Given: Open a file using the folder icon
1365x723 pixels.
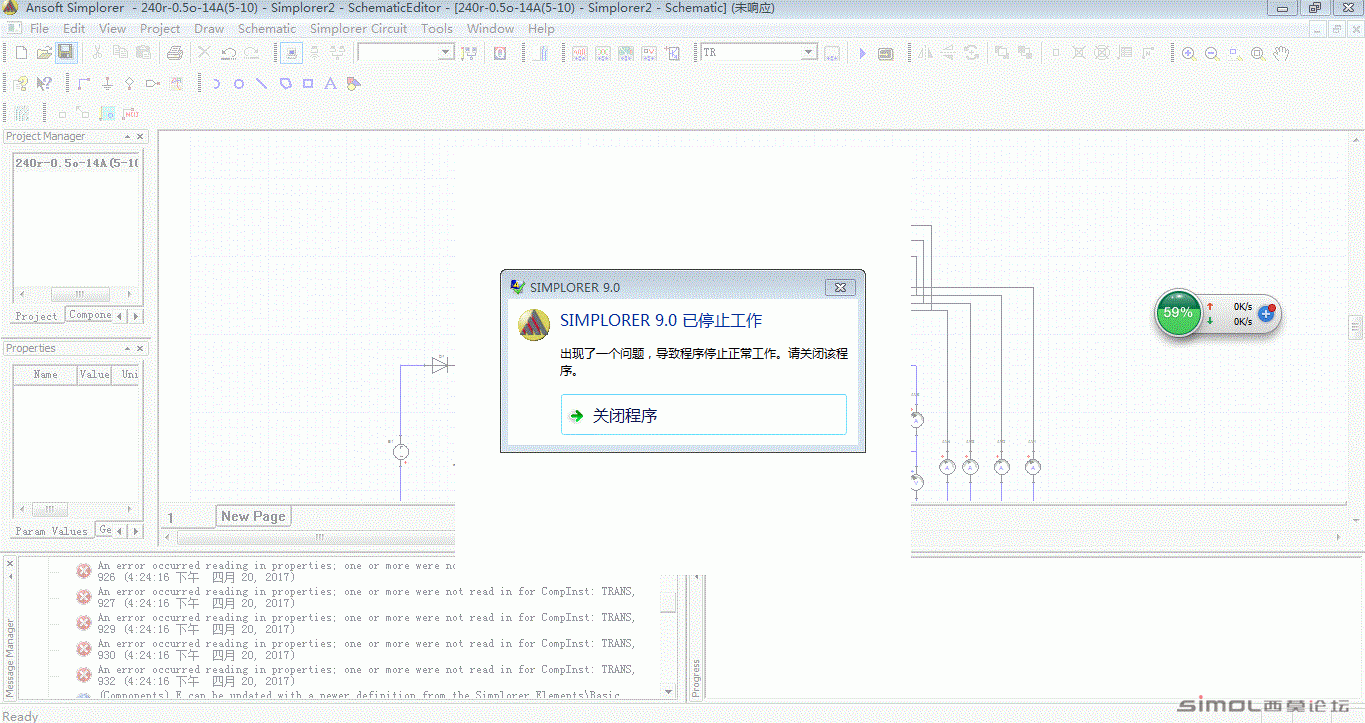Looking at the screenshot, I should coord(43,53).
